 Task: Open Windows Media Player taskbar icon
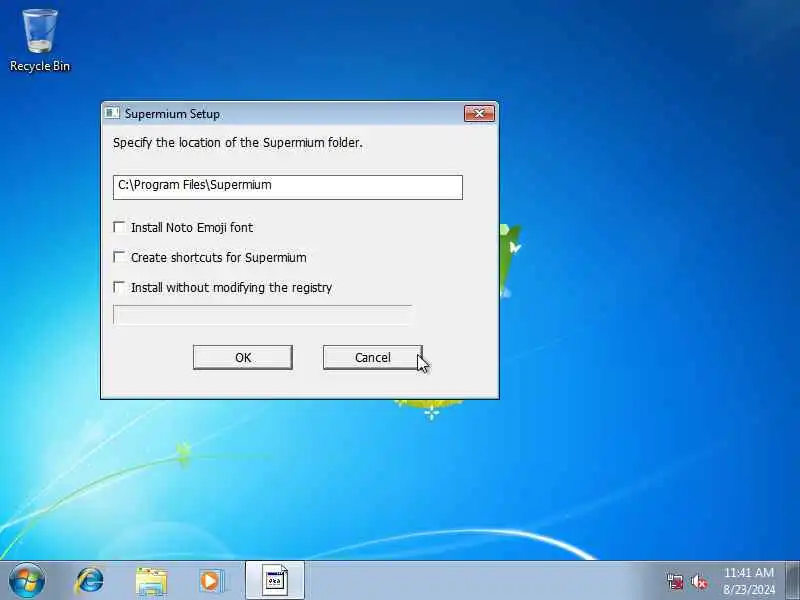(x=211, y=581)
